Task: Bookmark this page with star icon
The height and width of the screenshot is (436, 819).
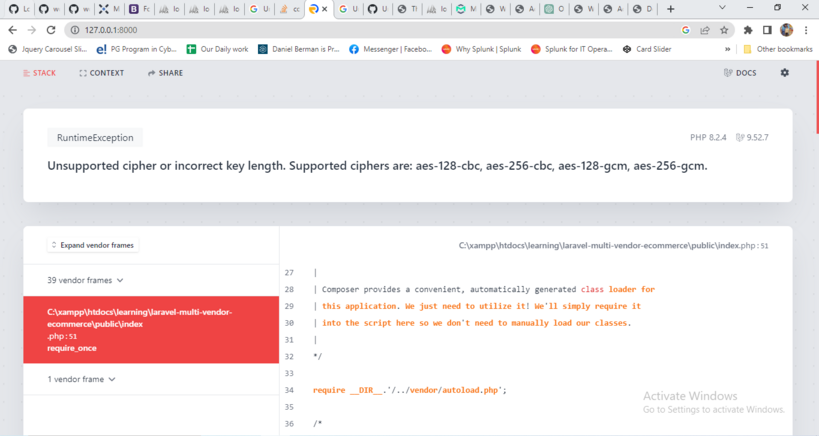Action: pos(724,30)
